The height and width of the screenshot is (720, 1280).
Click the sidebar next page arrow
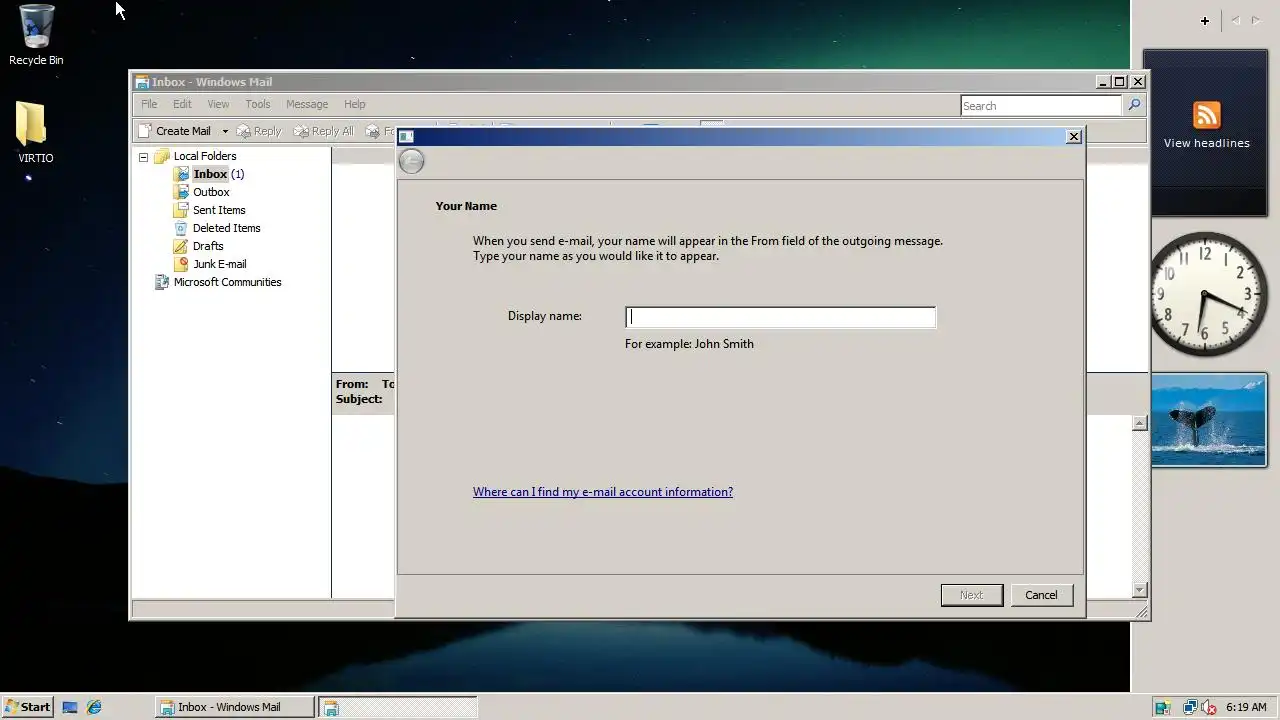tap(1256, 21)
